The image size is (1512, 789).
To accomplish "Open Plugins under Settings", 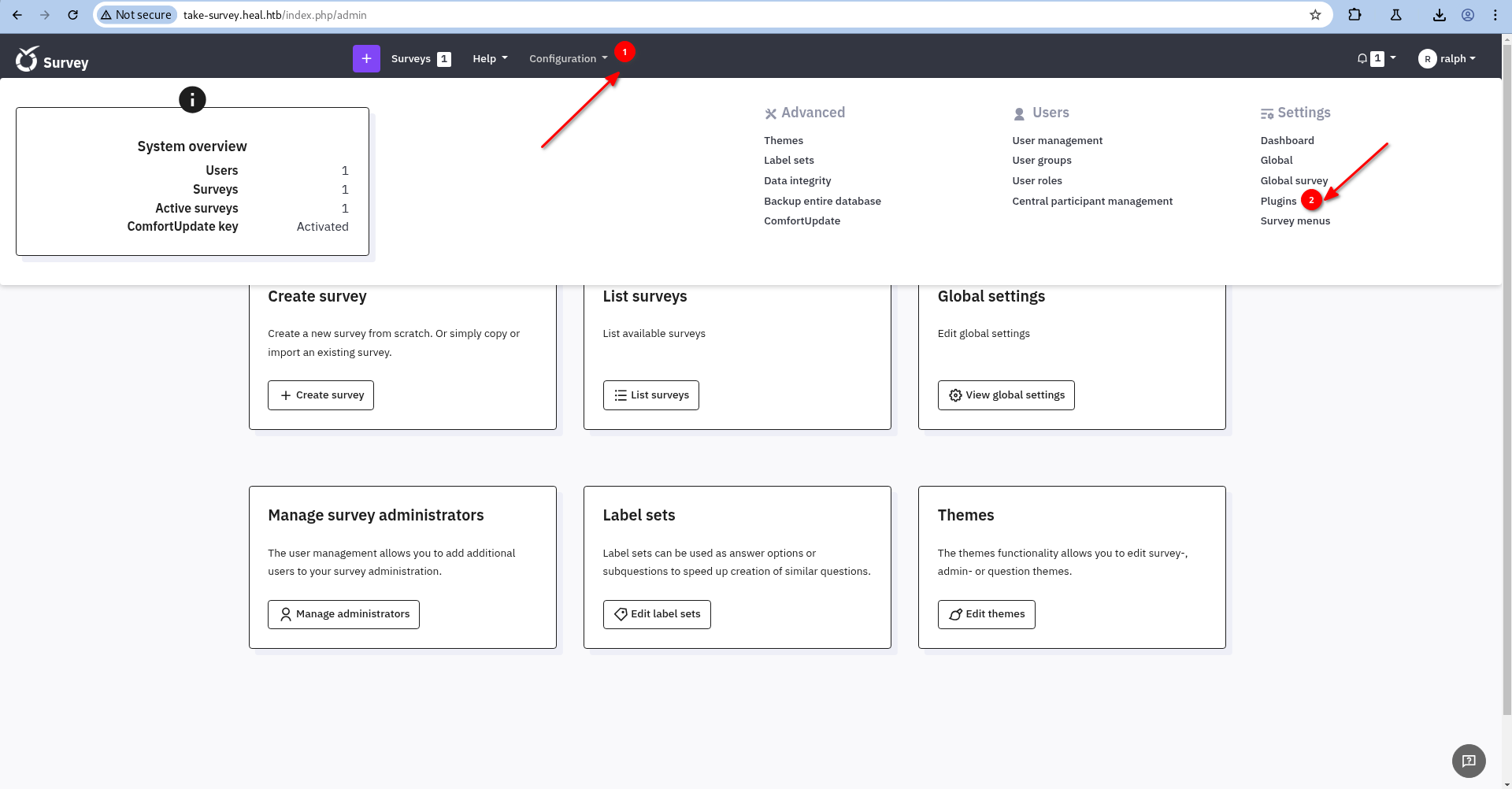I will 1278,201.
